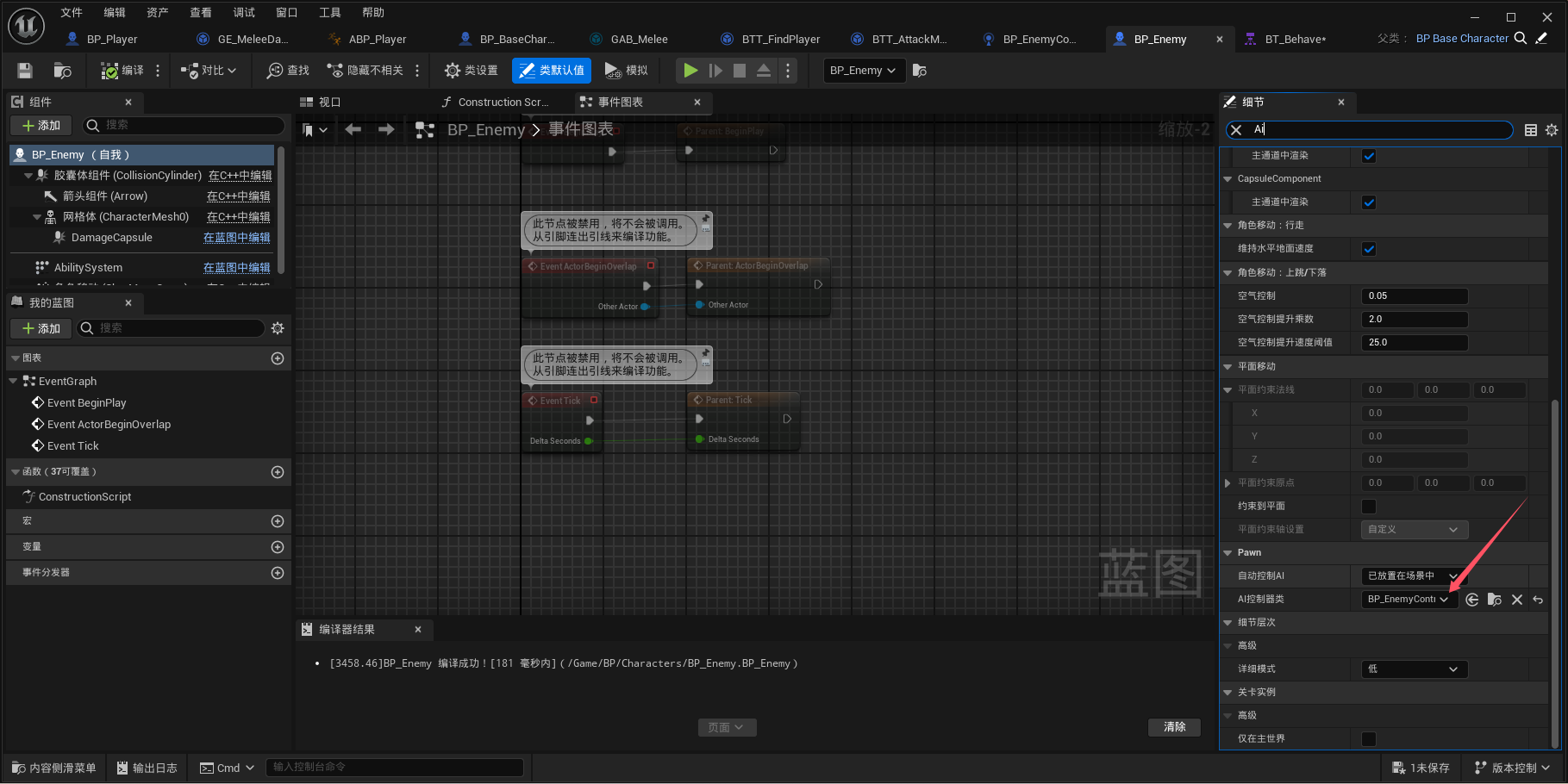Clear the AI controller class value
1568x784 pixels.
point(1517,600)
